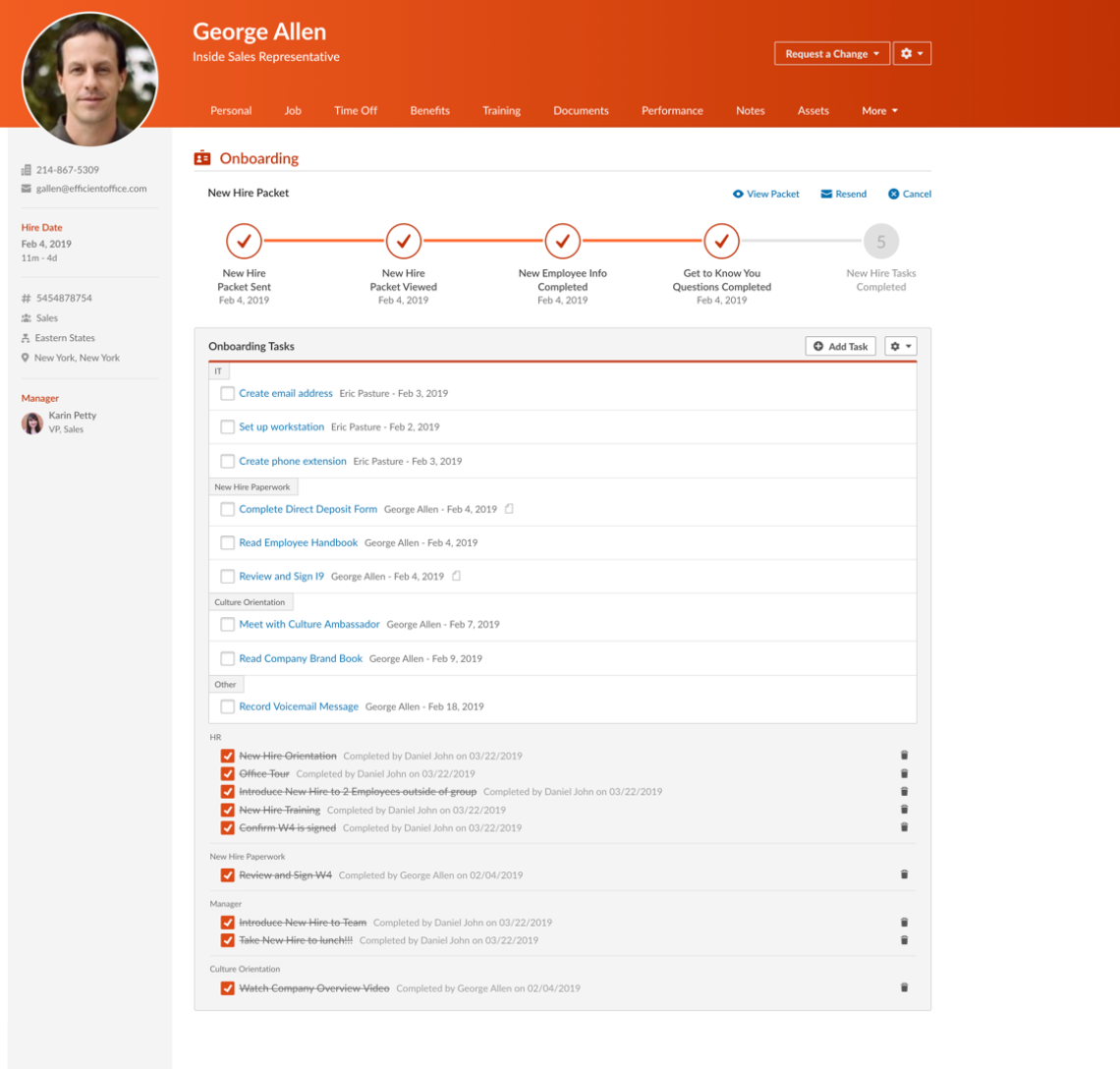Mark Read Employee Handbook as complete
Screen dimensions: 1120x1069
(227, 542)
